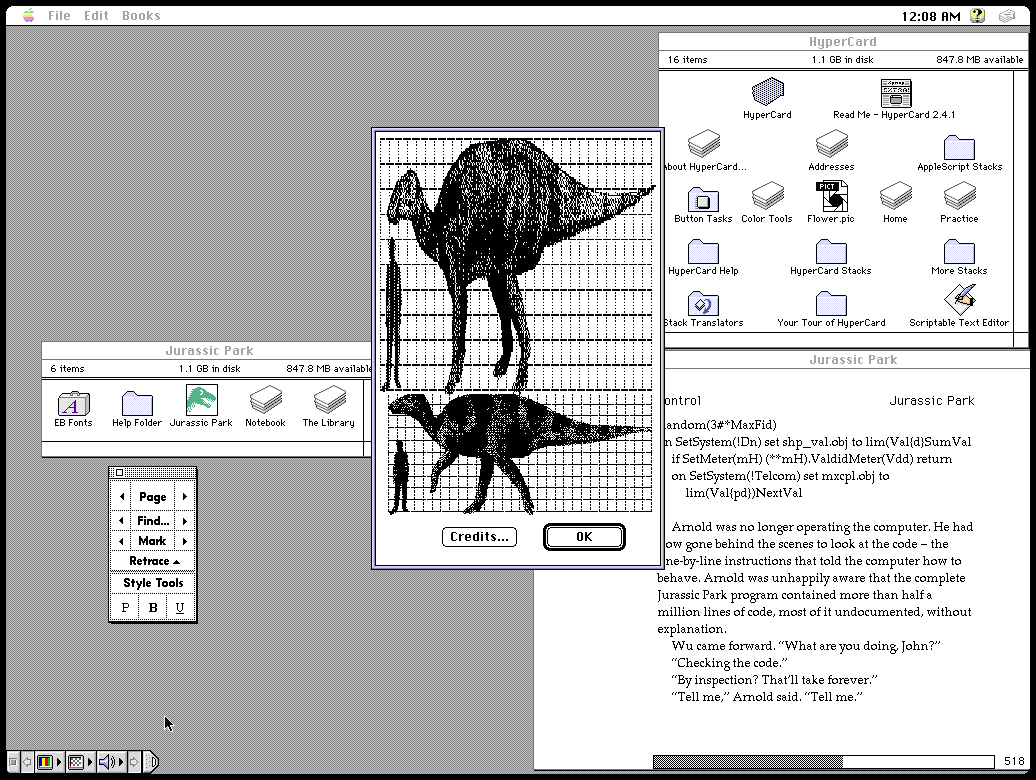The height and width of the screenshot is (780, 1036).
Task: Toggle Plain style in Style Tools
Action: pyautogui.click(x=125, y=607)
